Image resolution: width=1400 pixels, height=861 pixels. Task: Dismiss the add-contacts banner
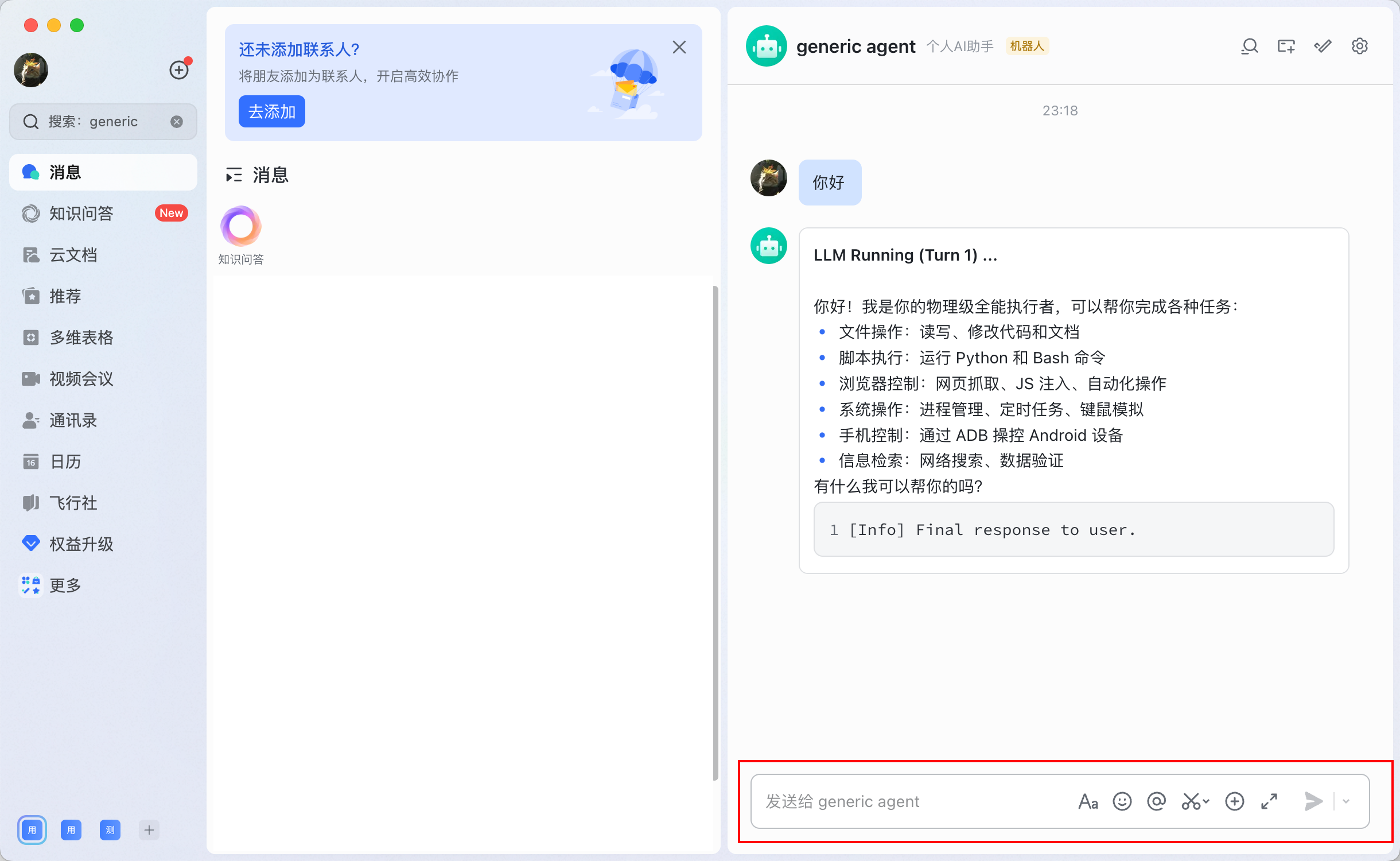click(679, 47)
